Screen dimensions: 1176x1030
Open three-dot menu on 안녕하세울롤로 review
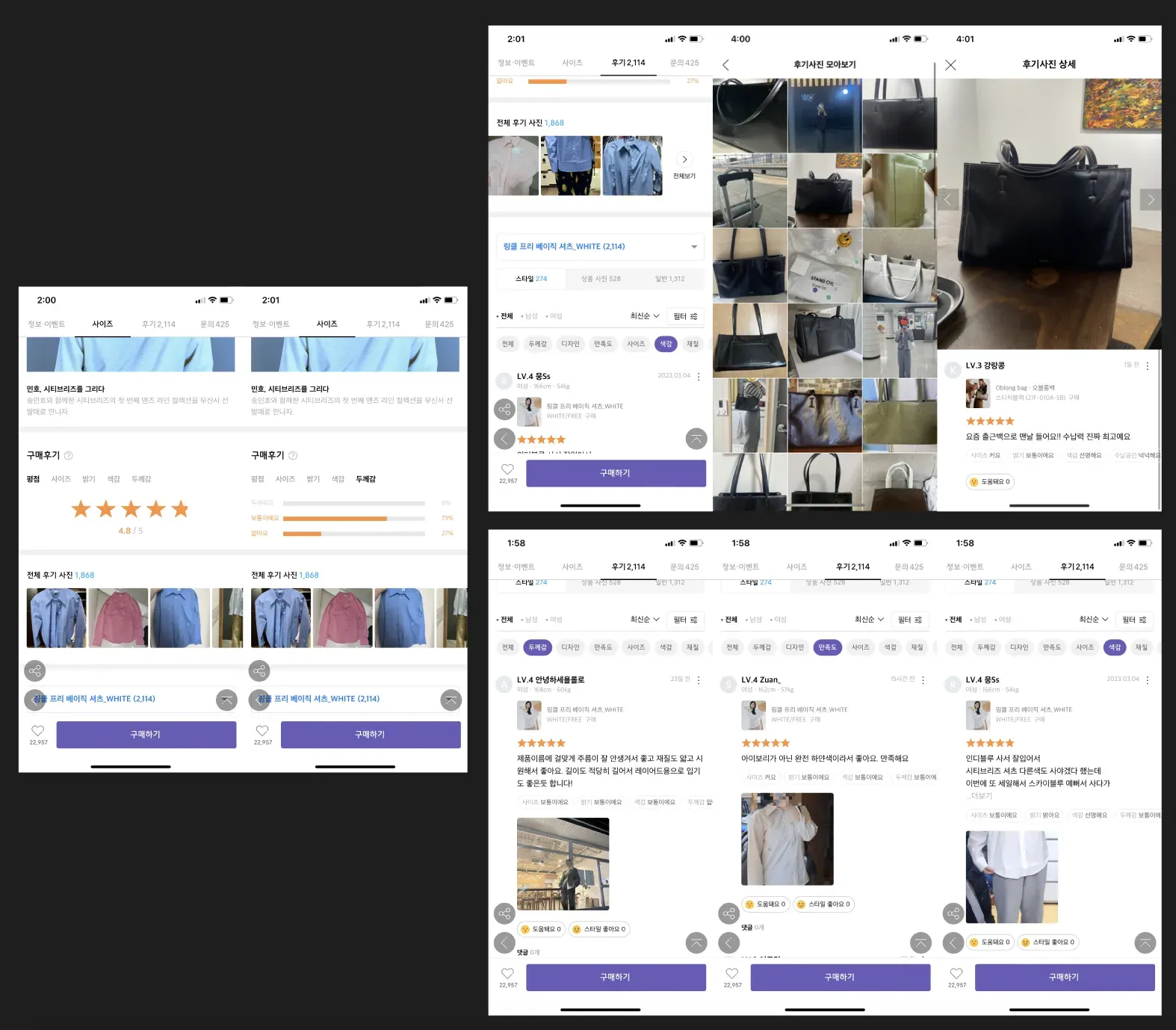[699, 680]
